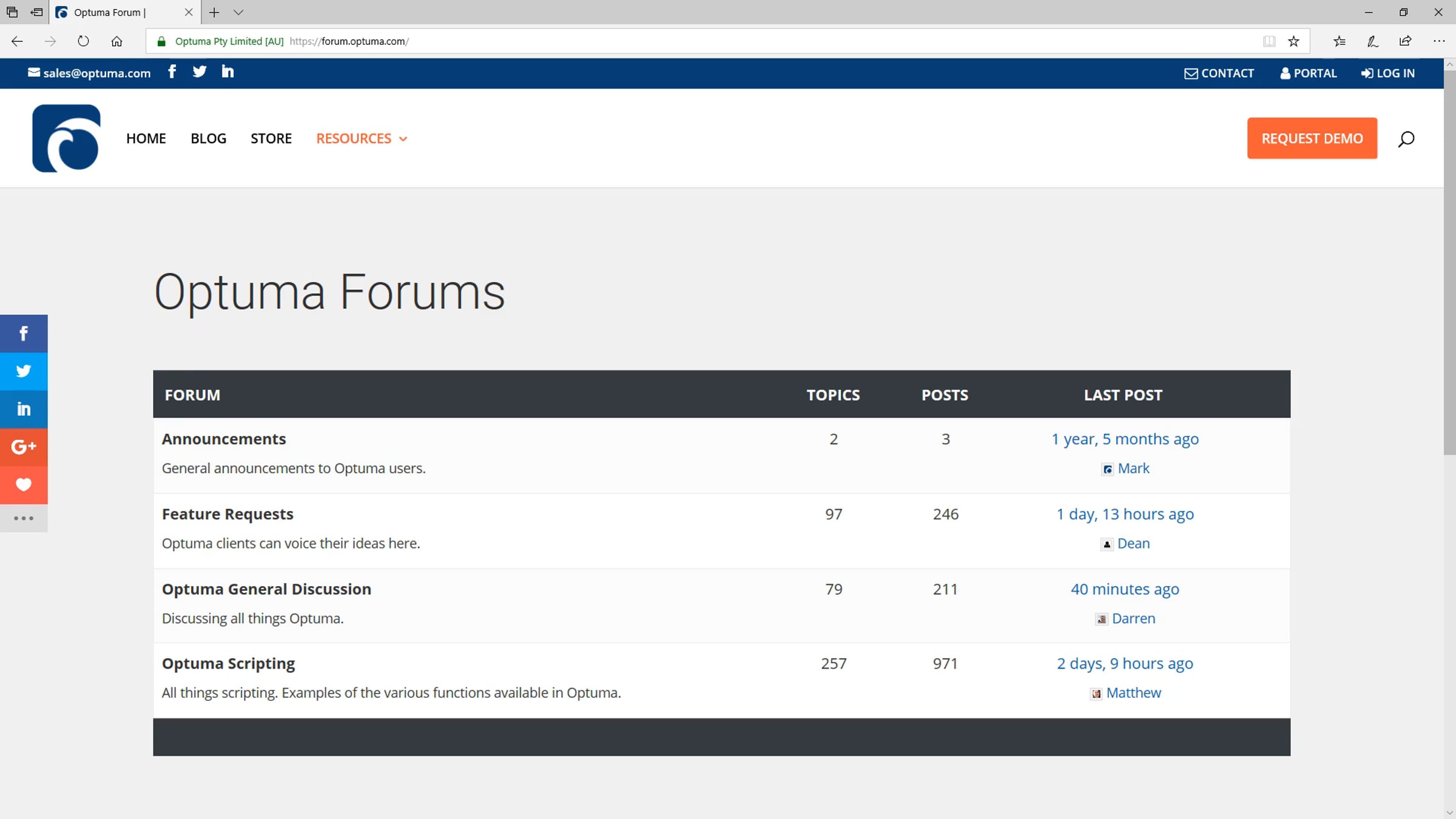The height and width of the screenshot is (819, 1456).
Task: Share on LinkedIn using sidebar button
Action: point(24,409)
